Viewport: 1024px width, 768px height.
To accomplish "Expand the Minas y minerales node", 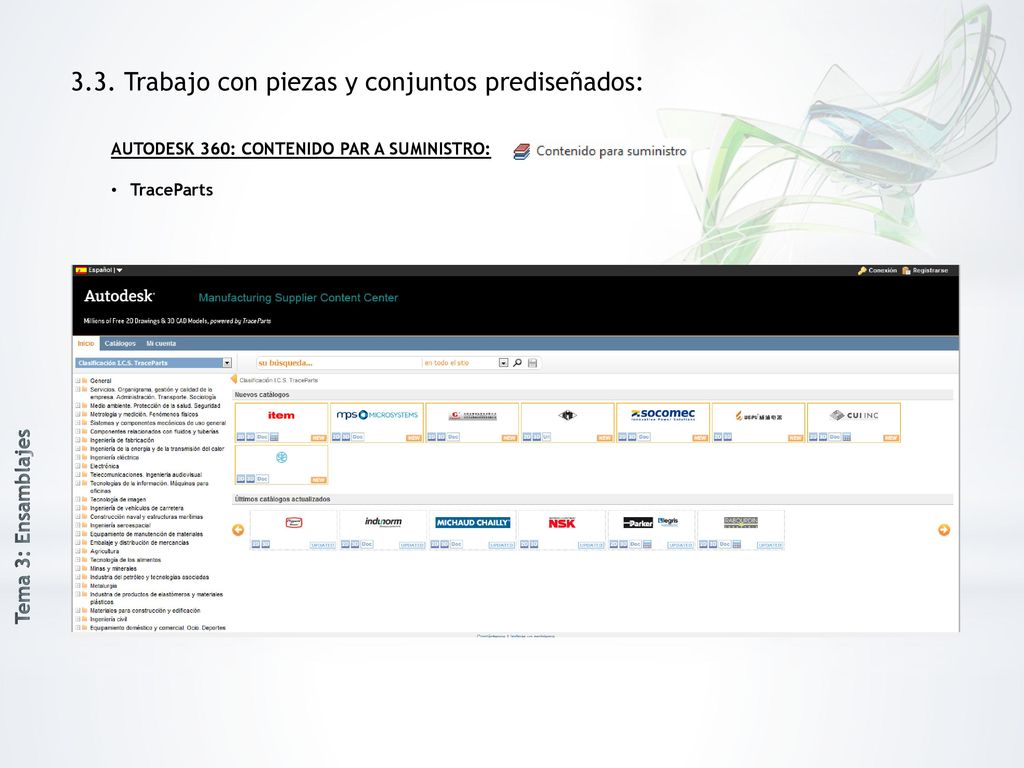I will (78, 568).
